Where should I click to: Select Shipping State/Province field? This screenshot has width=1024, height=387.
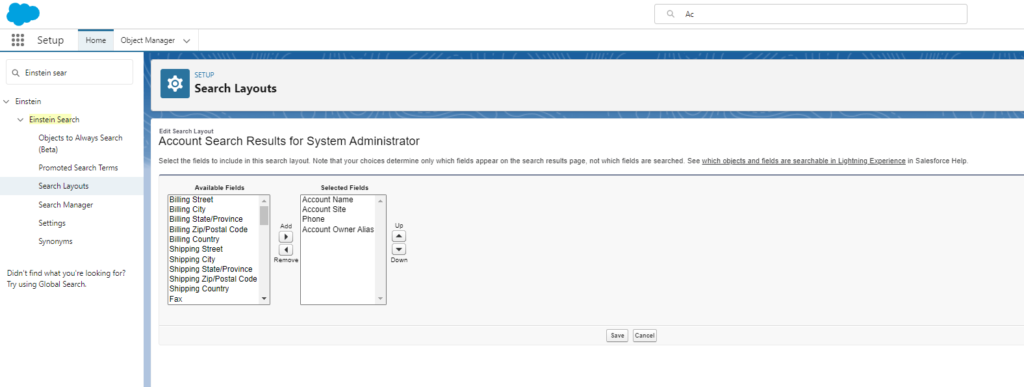point(210,269)
